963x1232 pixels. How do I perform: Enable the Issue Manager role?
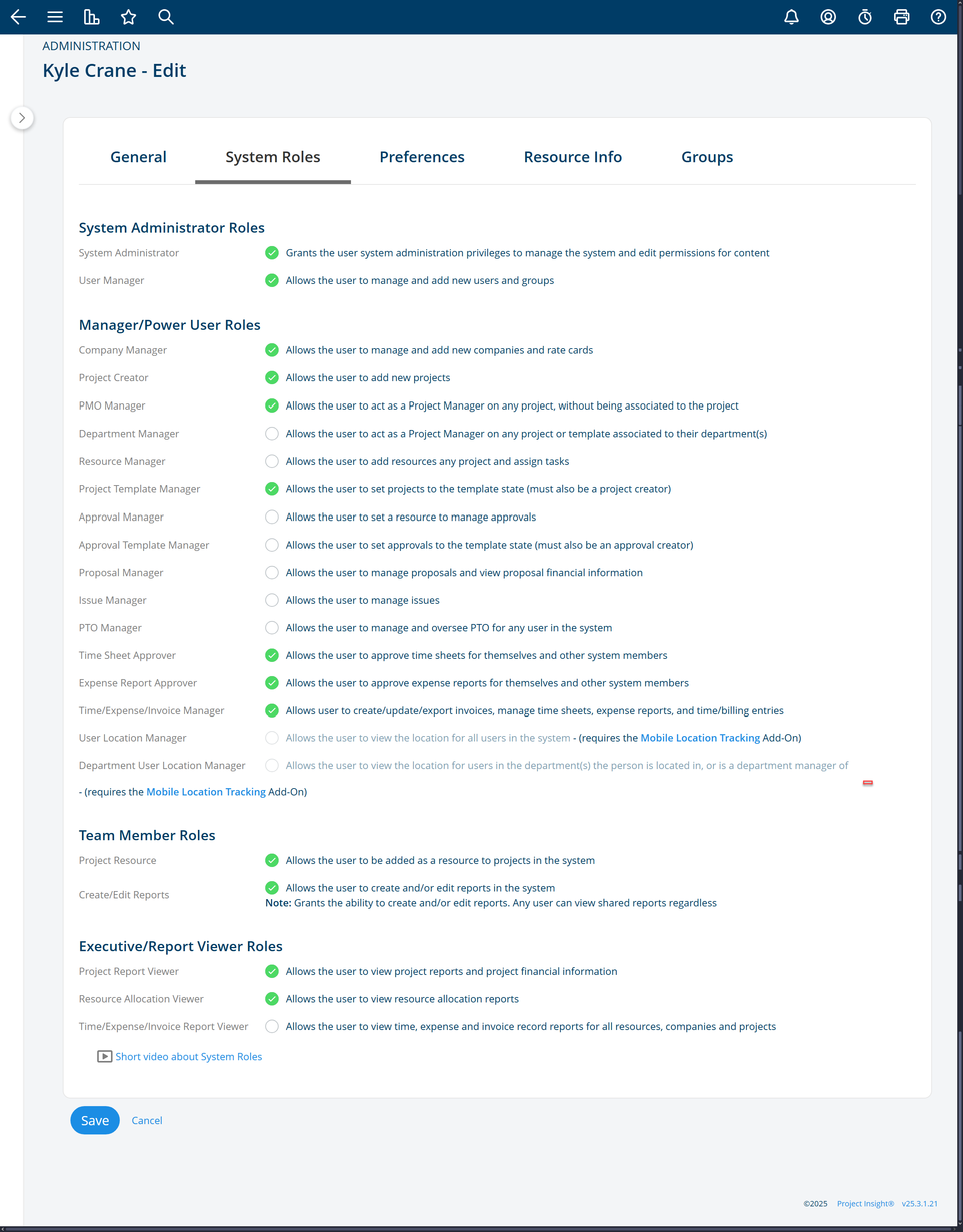[x=272, y=600]
